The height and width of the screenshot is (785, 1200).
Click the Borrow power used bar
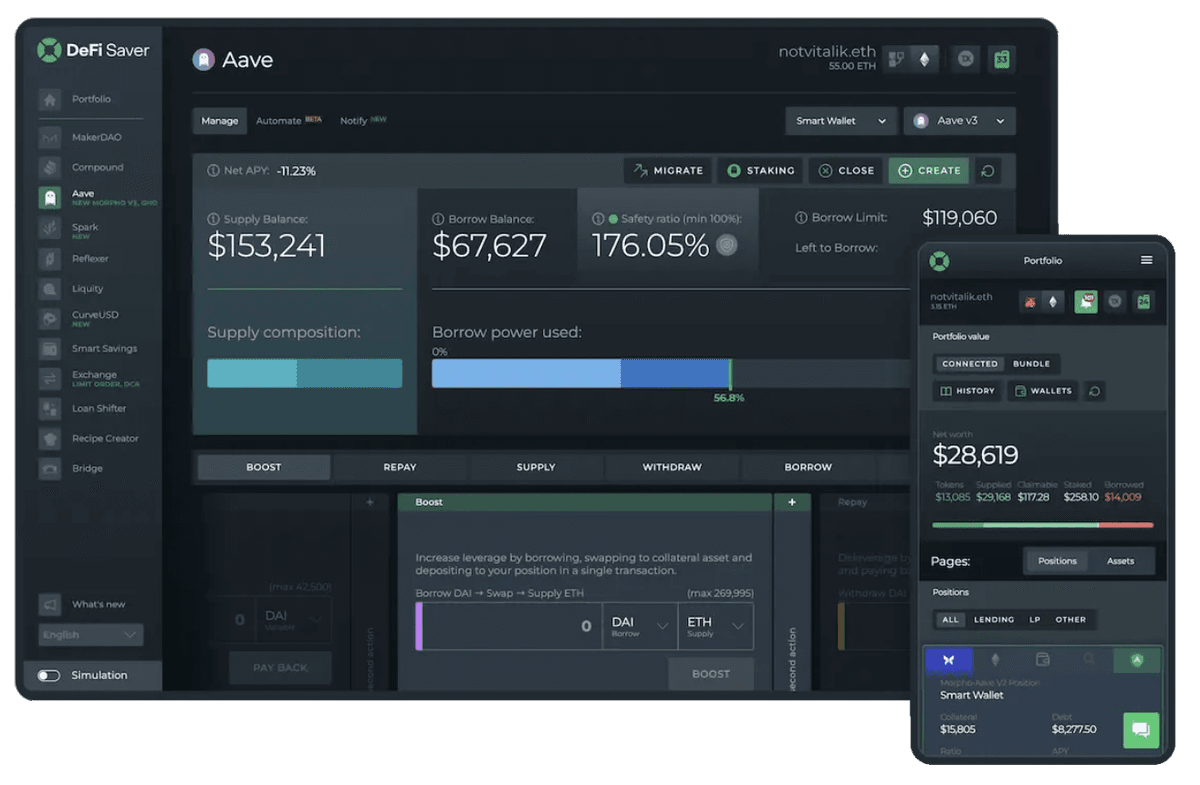click(670, 374)
